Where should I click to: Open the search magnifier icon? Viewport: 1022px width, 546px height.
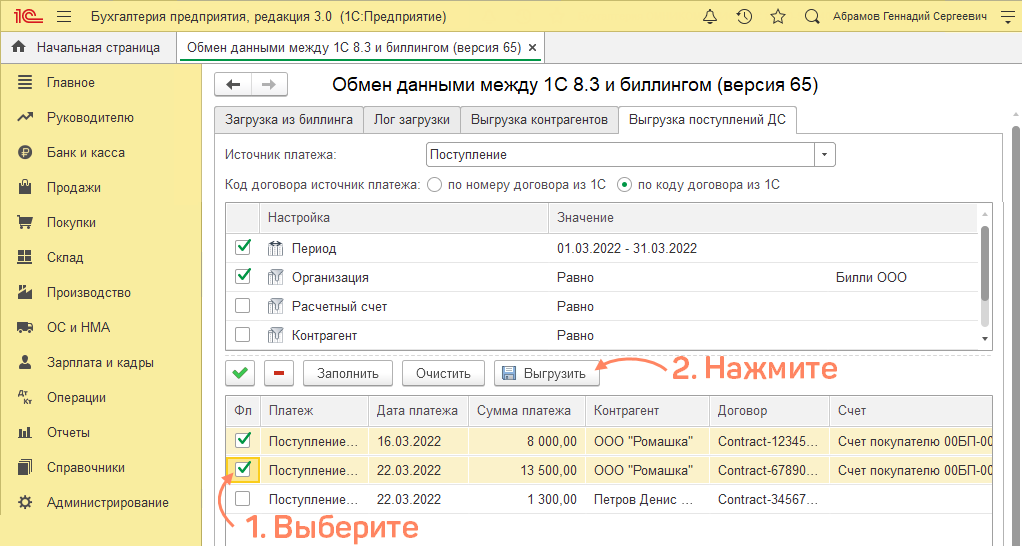(811, 16)
